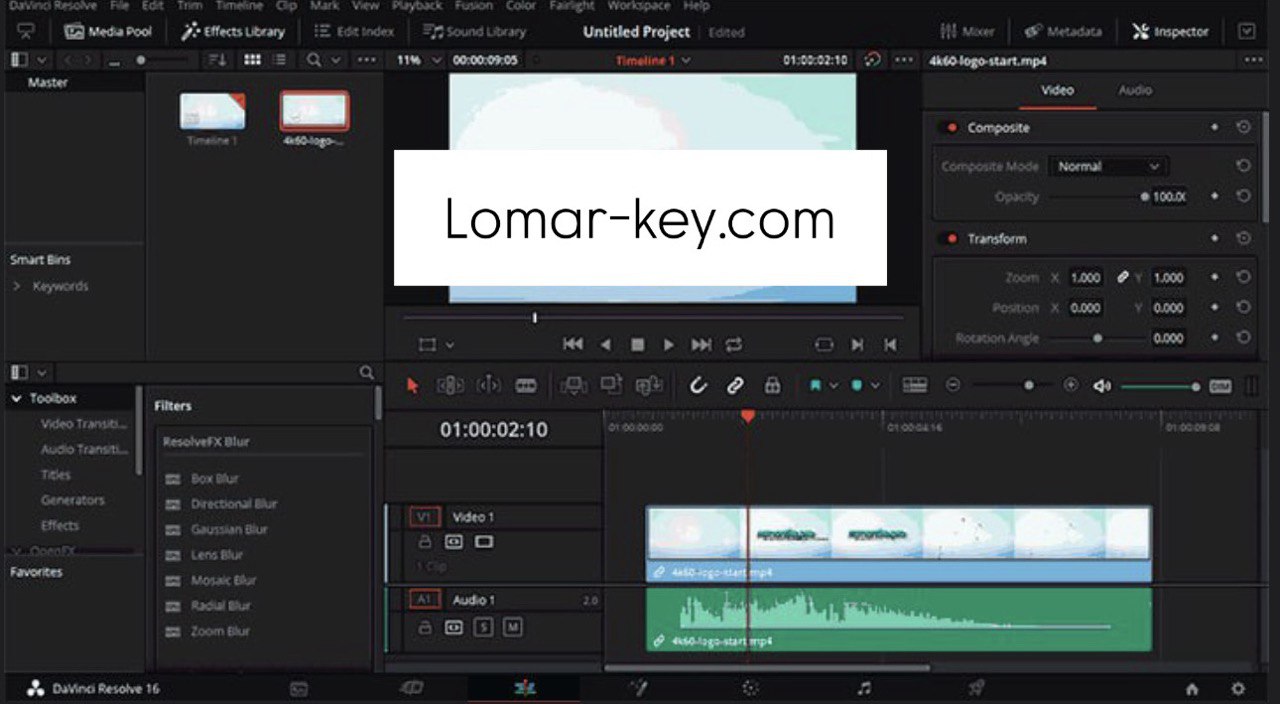Screen dimensions: 1280x704
Task: Open the Fusion menu
Action: [x=473, y=5]
